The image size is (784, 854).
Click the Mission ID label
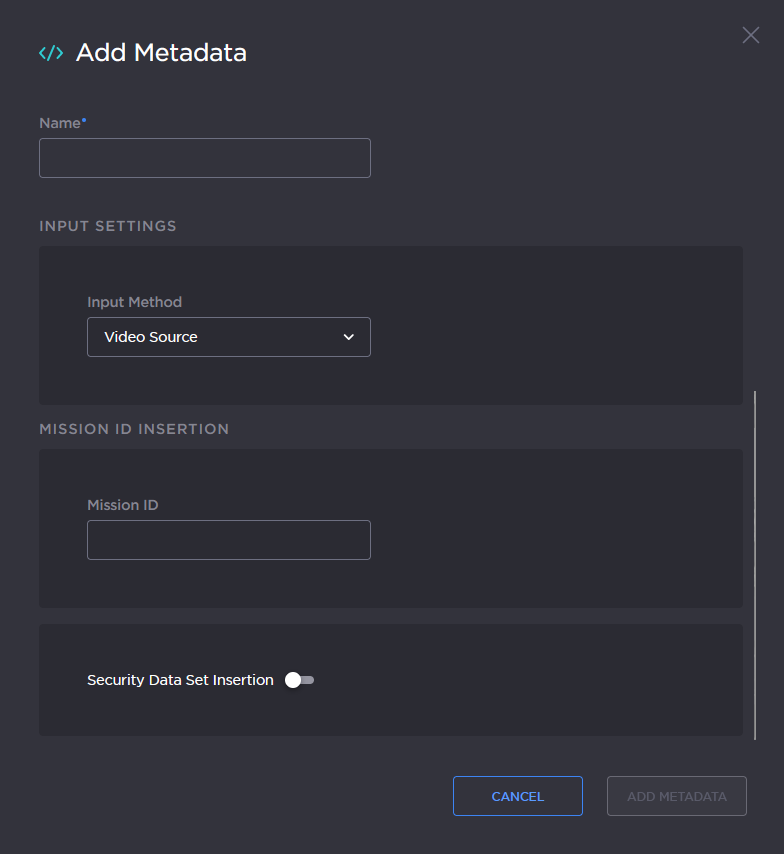point(122,505)
